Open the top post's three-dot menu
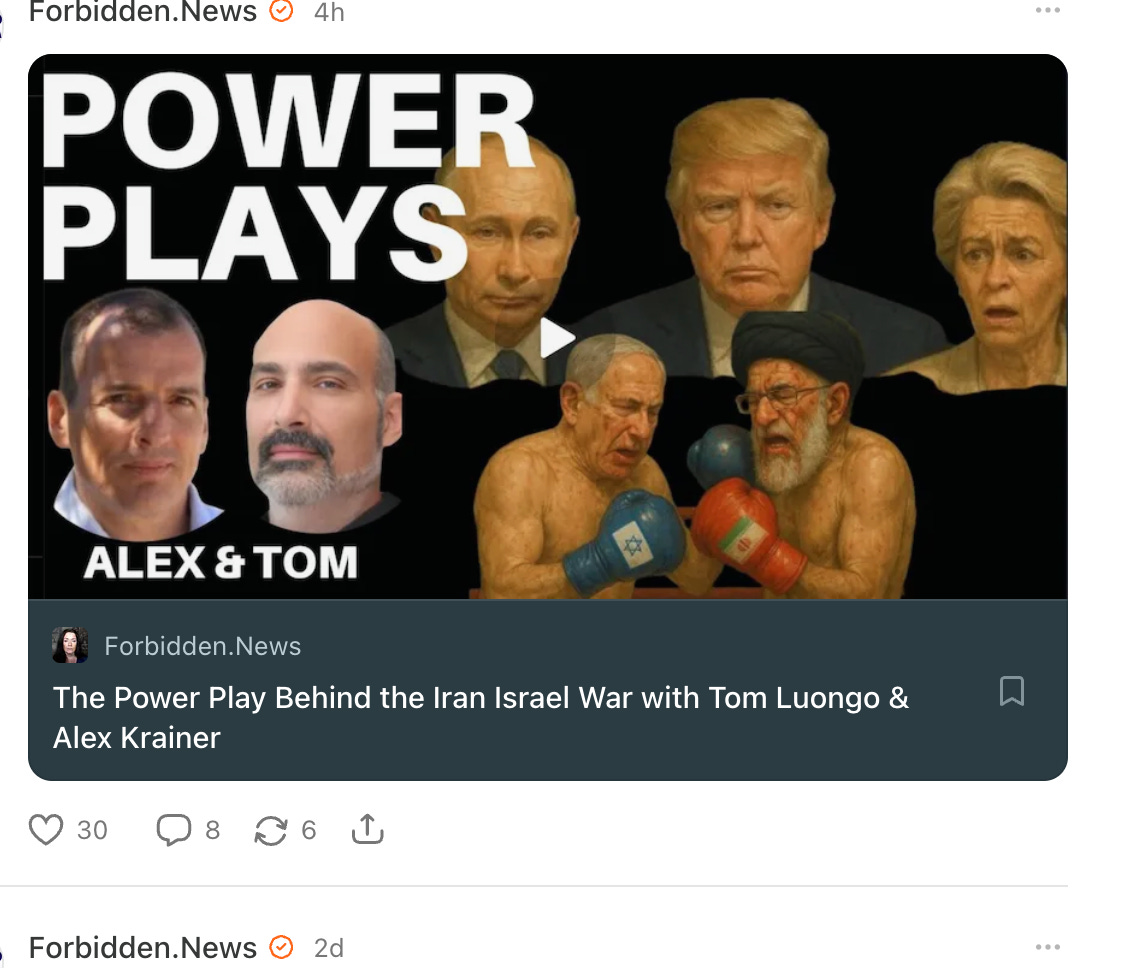This screenshot has width=1134, height=968. [x=1047, y=10]
